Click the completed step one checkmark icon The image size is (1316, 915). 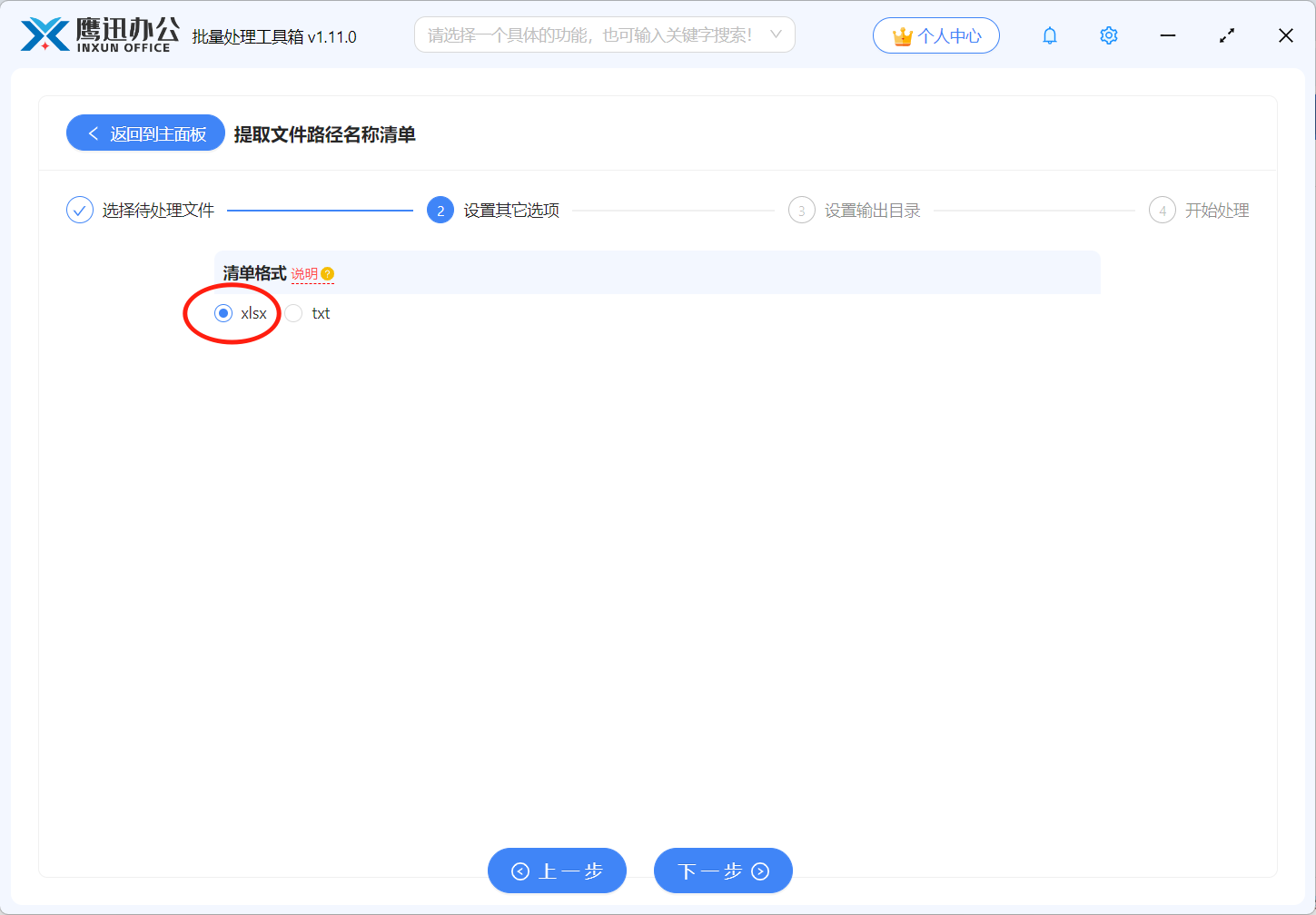click(80, 211)
